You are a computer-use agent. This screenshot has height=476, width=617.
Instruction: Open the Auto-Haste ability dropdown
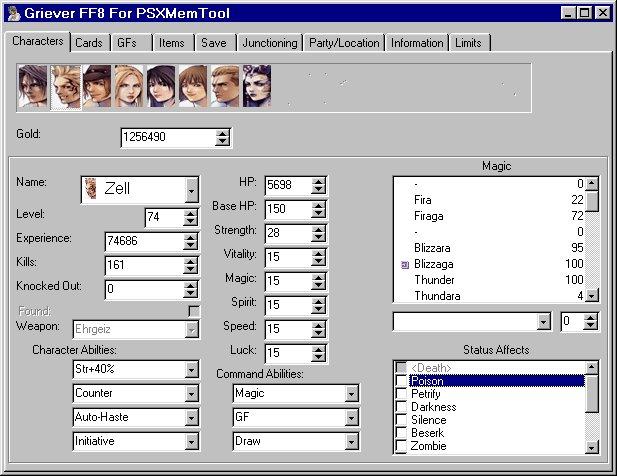pyautogui.click(x=191, y=418)
